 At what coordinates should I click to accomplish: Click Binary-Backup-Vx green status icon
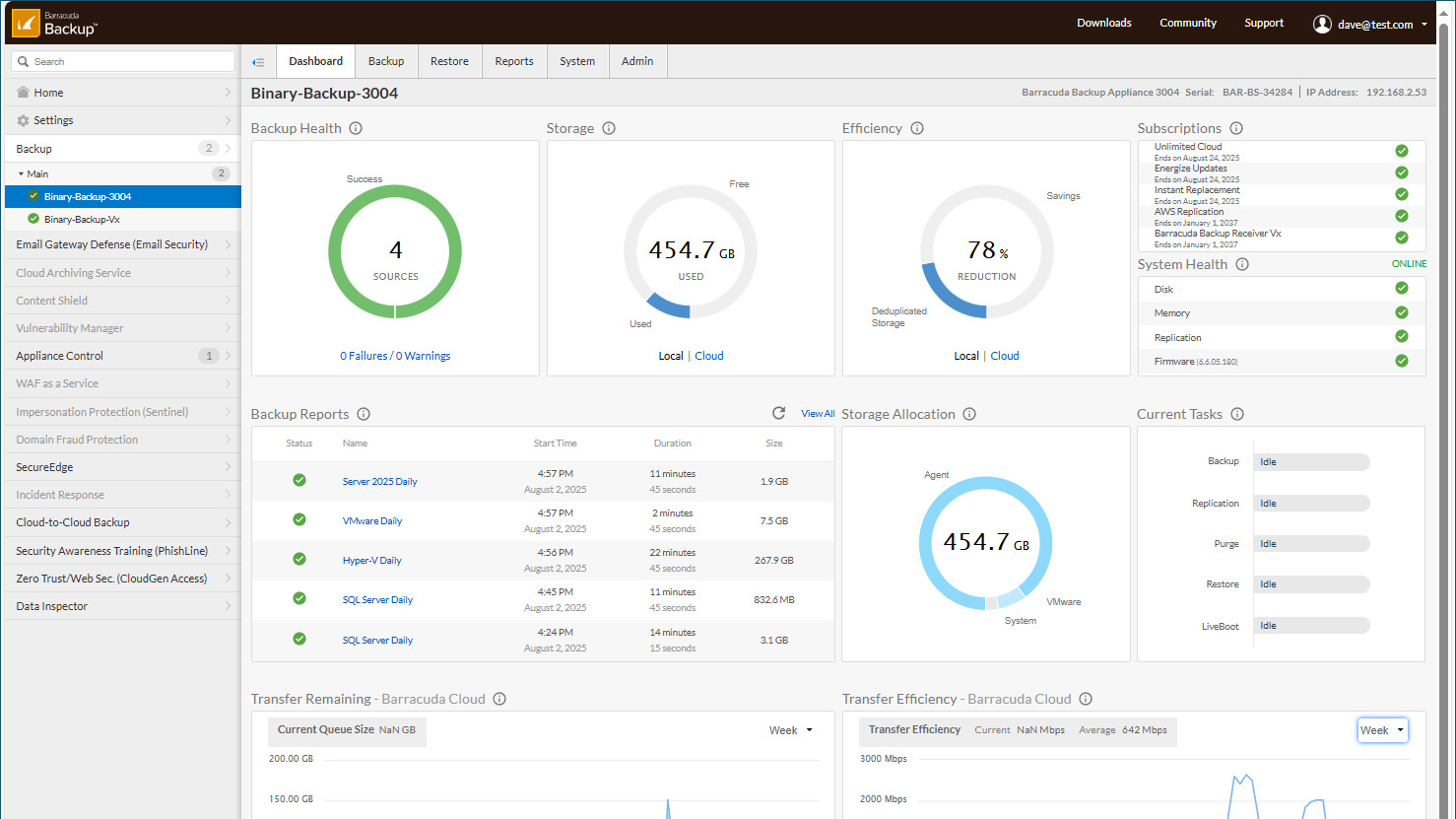(33, 219)
